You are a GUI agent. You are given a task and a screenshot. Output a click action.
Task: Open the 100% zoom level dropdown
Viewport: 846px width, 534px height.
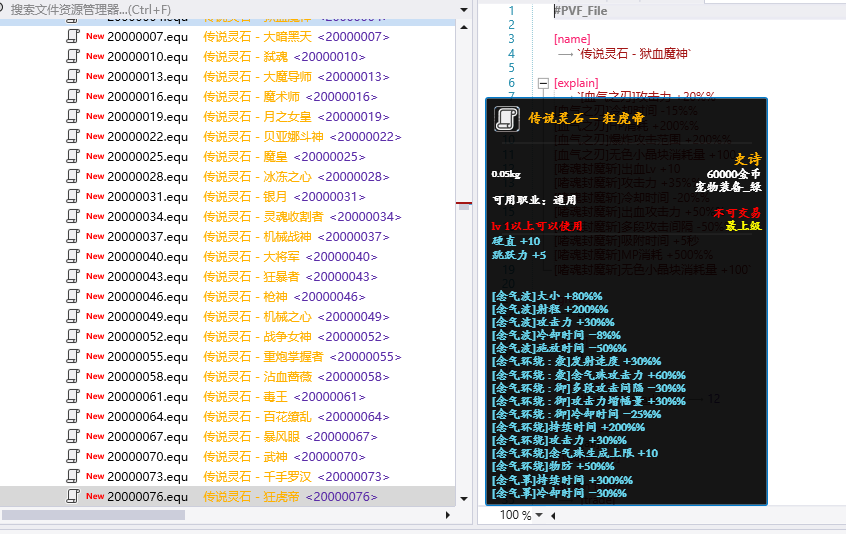click(539, 515)
